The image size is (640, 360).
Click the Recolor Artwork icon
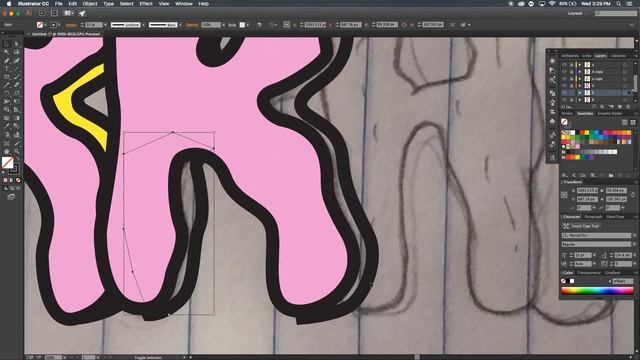(259, 25)
